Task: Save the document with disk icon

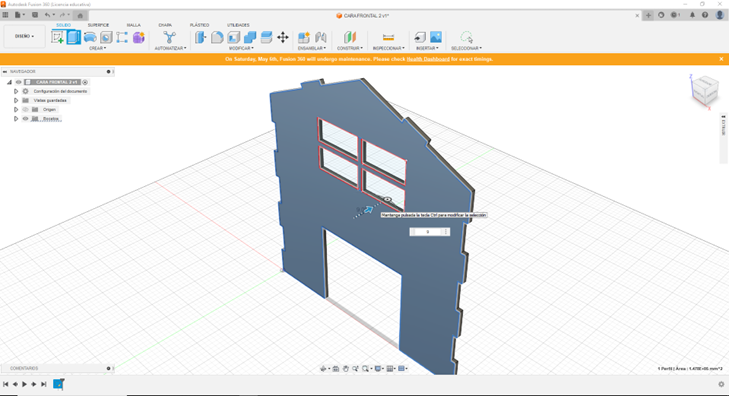Action: pyautogui.click(x=35, y=15)
